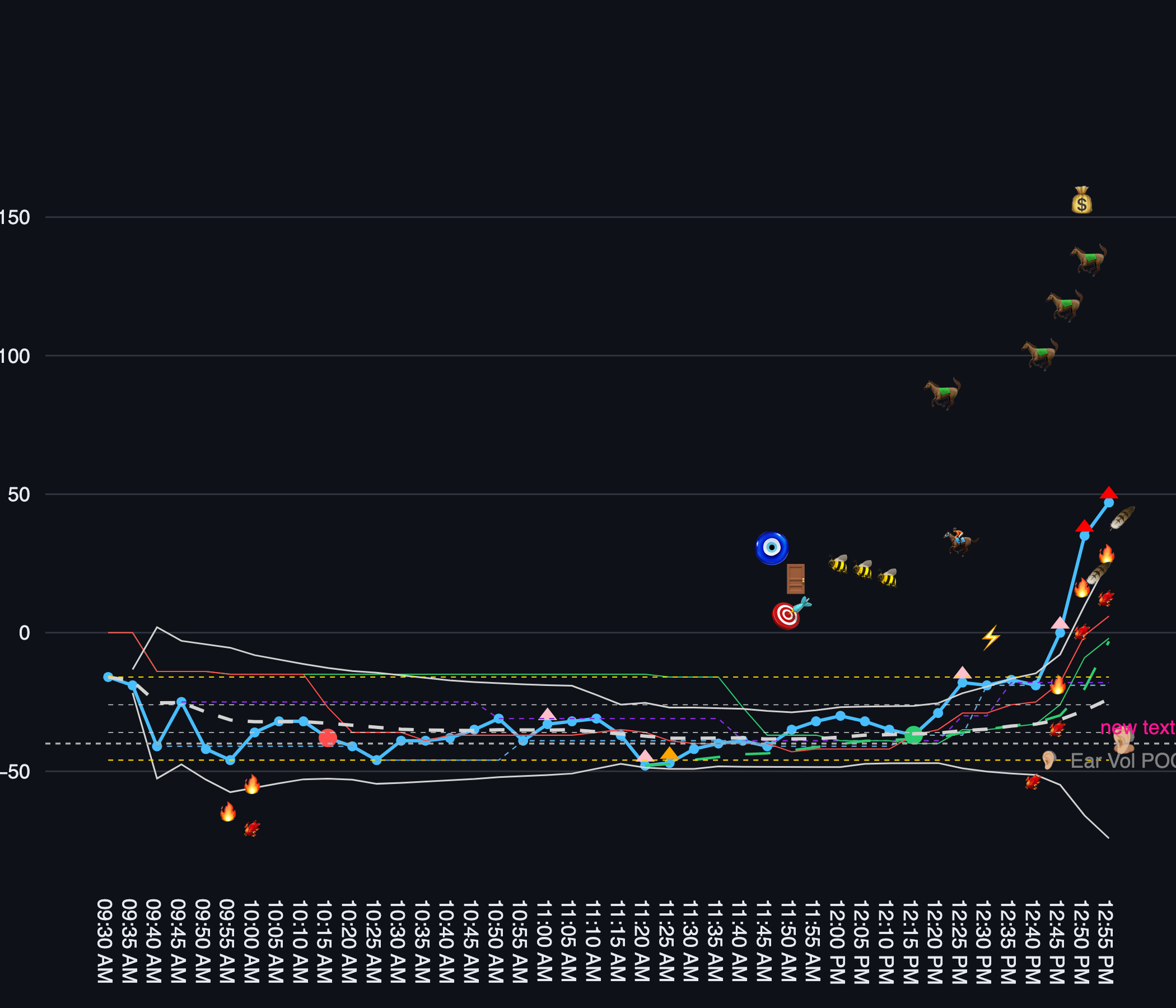Click the large red circle marker at 10:15 AM

pos(328,738)
